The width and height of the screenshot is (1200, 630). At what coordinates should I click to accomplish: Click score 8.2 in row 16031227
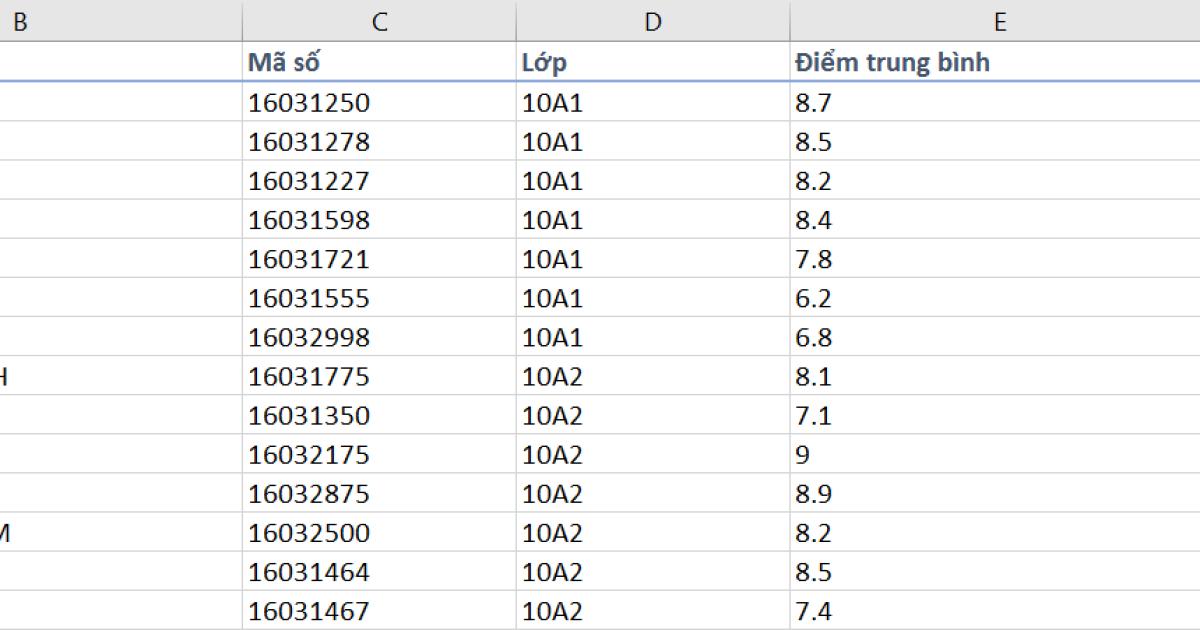995,180
